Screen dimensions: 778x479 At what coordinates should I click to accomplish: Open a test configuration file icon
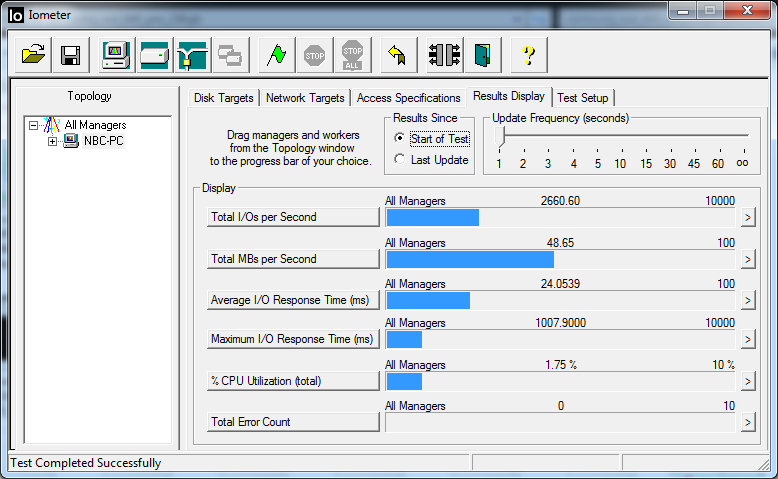(33, 55)
